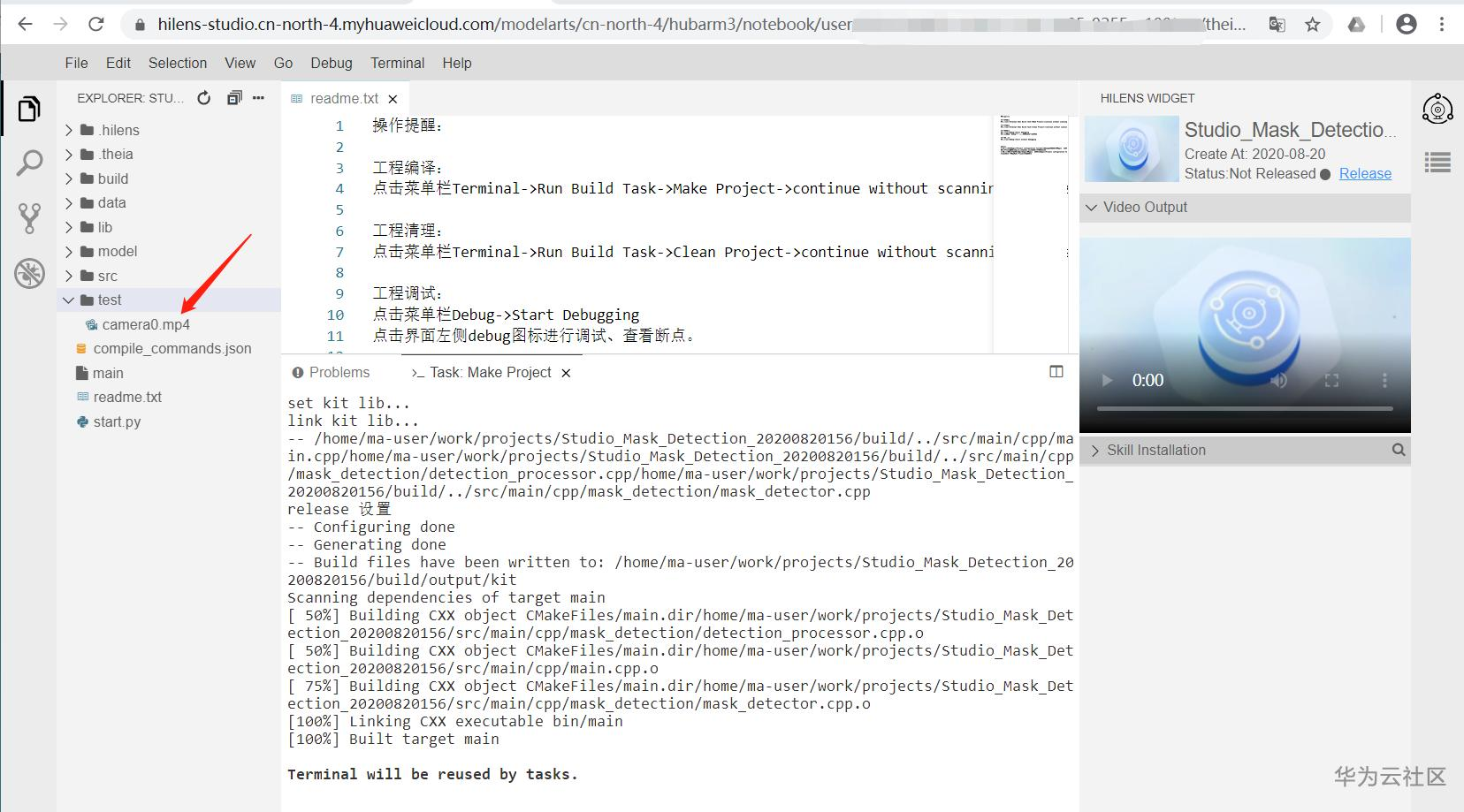The image size is (1464, 812).
Task: Refresh the Explorer file tree
Action: click(204, 98)
